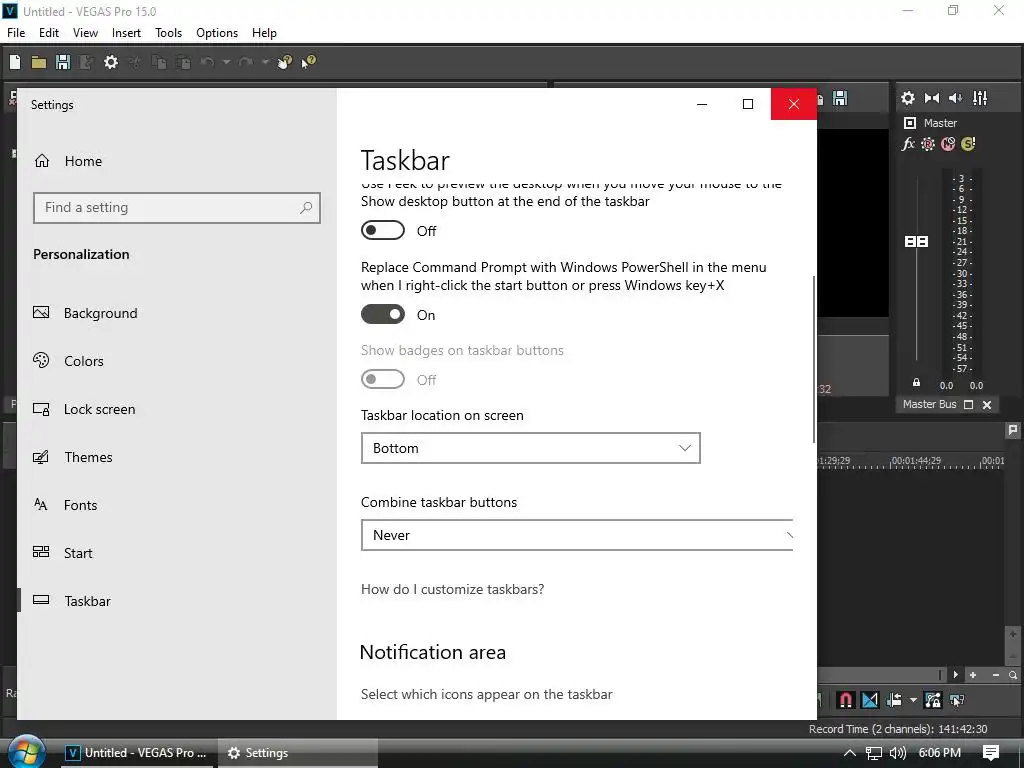The height and width of the screenshot is (768, 1024).
Task: Toggle Lock Envelopes to Events icon
Action: click(x=933, y=700)
